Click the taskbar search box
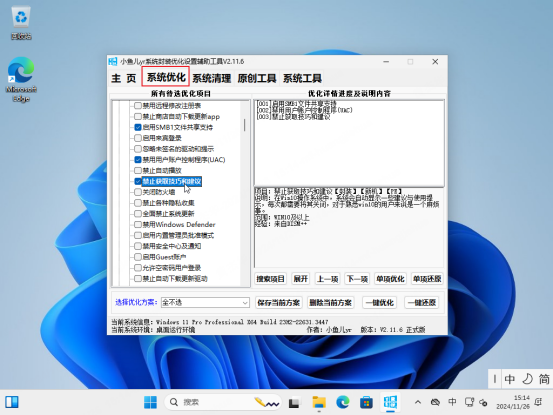553x415 pixels. [223, 402]
